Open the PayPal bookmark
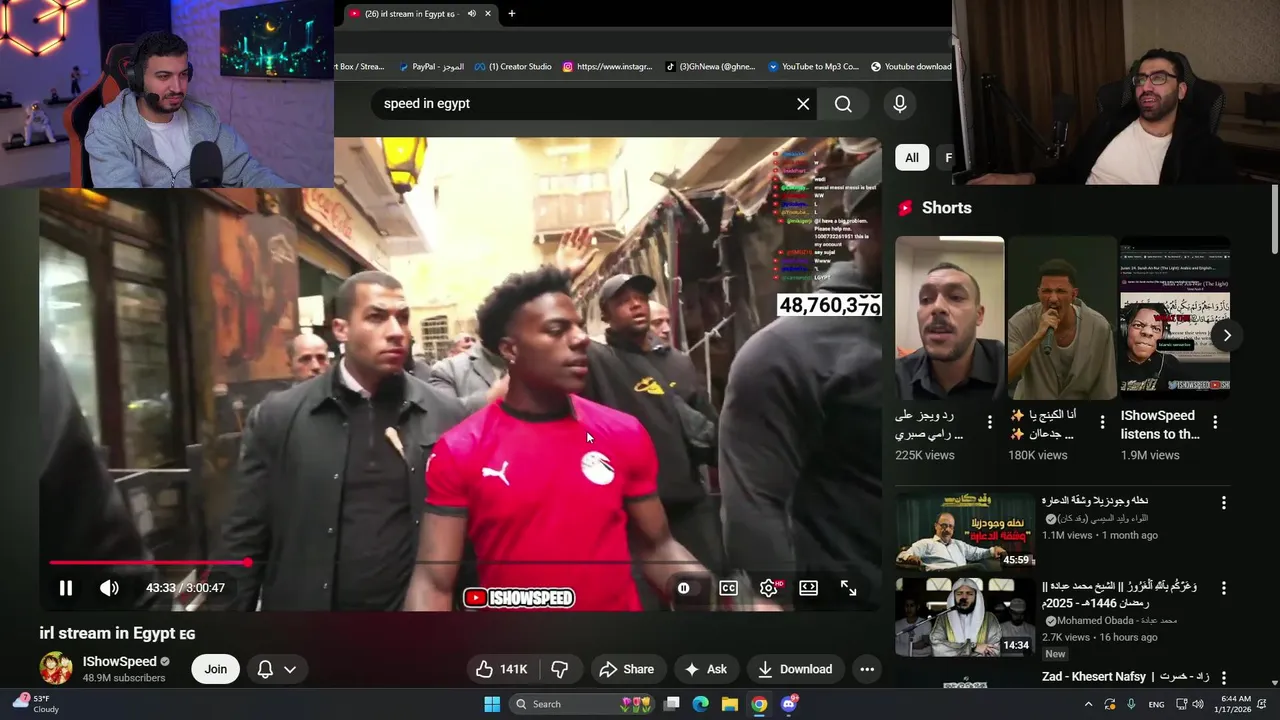 tap(431, 67)
